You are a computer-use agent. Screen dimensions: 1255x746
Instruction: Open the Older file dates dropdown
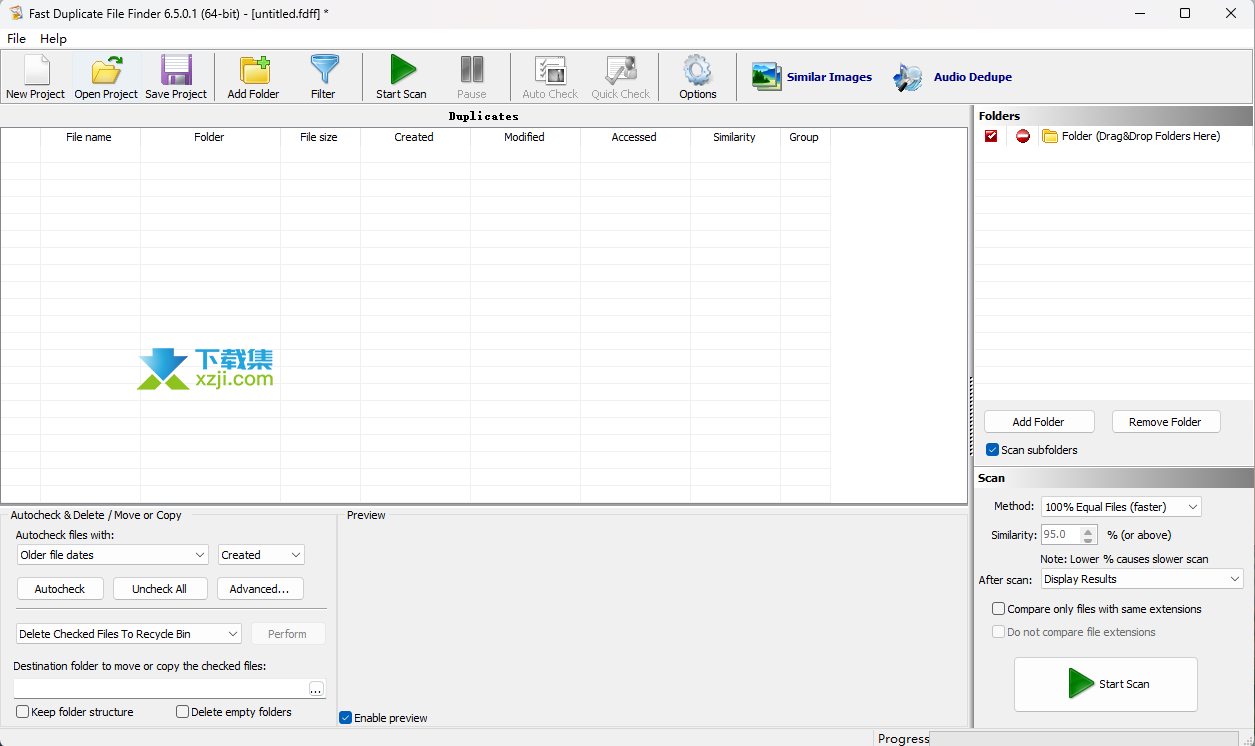[112, 555]
